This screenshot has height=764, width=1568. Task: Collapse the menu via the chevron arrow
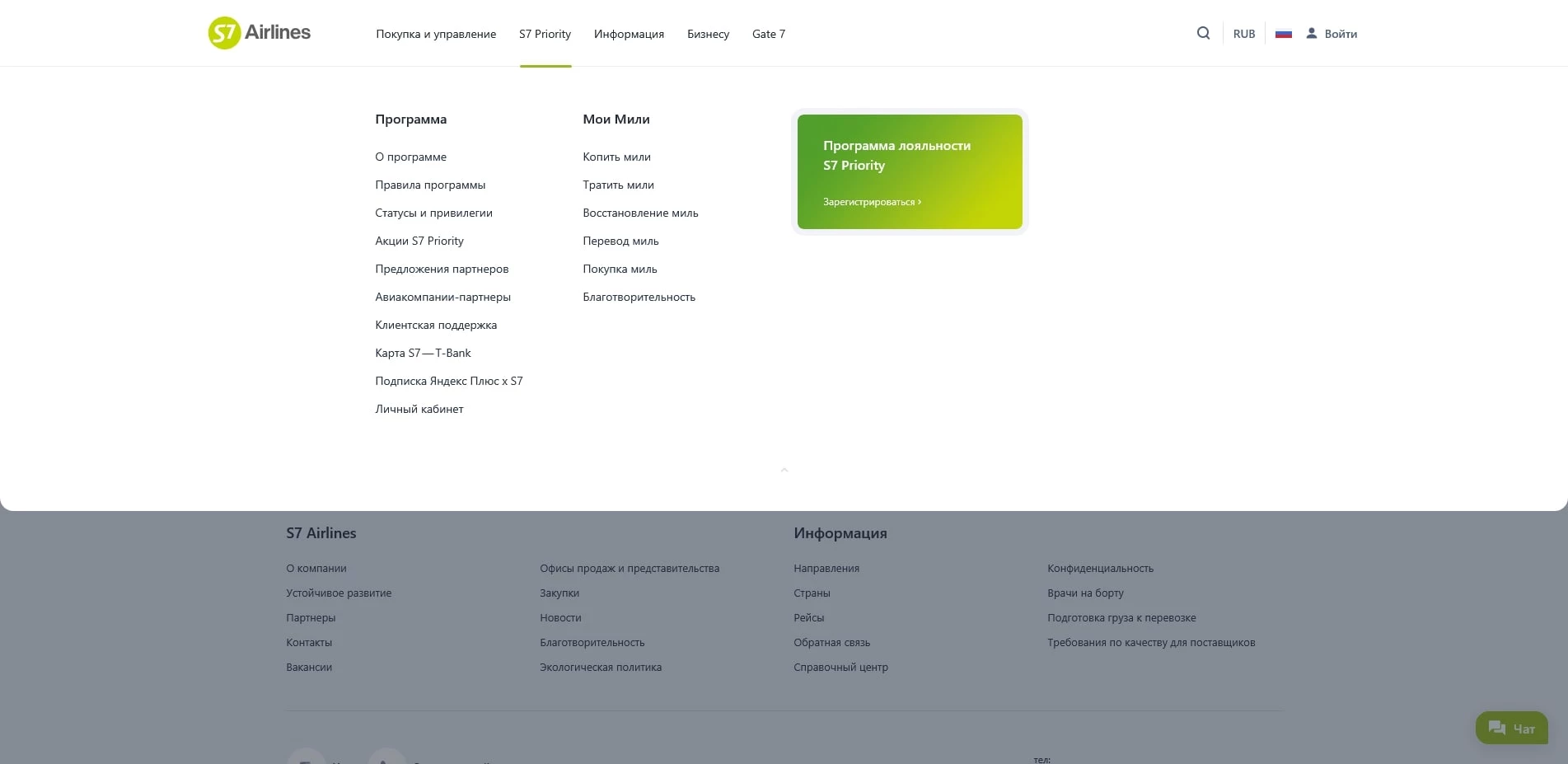[x=784, y=470]
